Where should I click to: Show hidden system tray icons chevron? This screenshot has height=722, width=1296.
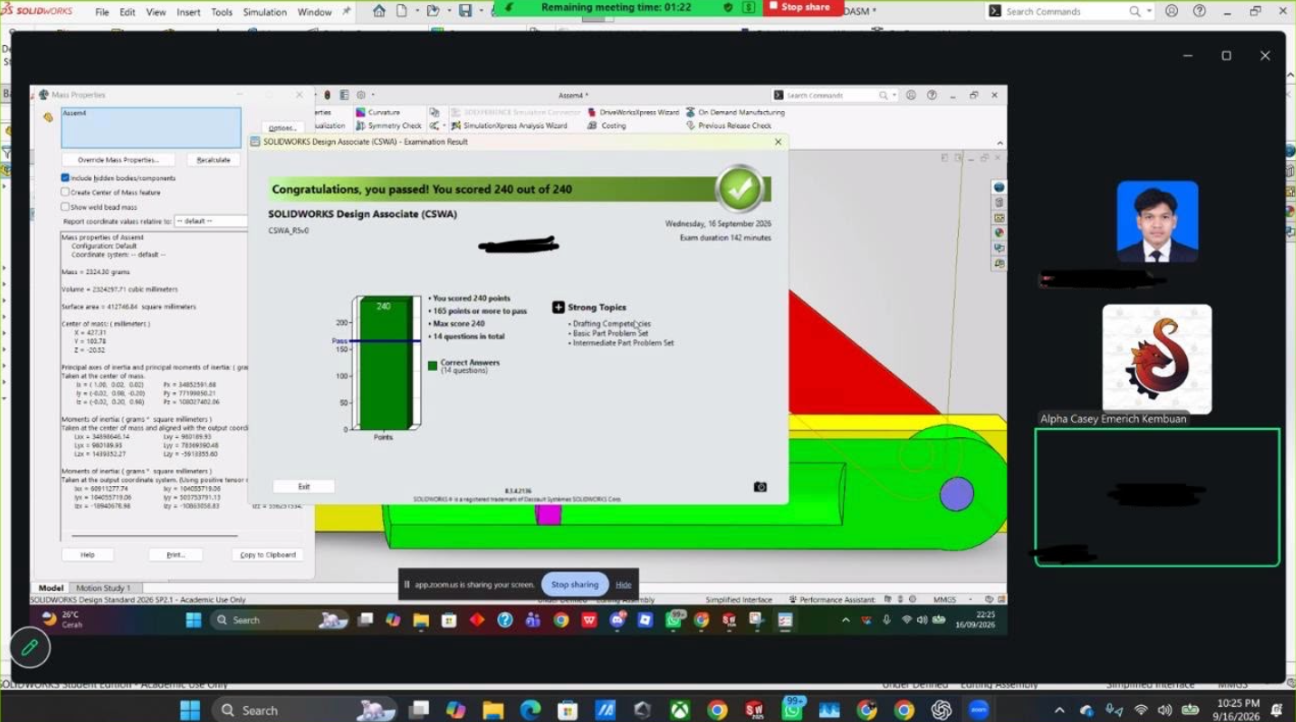coord(1059,710)
